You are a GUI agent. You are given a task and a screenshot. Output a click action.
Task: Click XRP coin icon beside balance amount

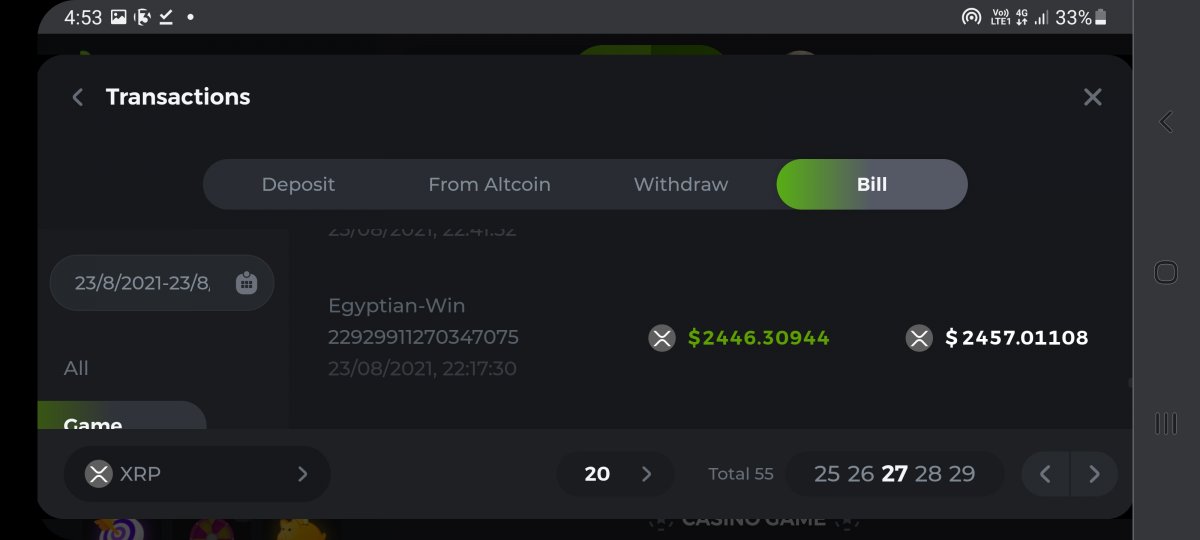[x=919, y=338]
